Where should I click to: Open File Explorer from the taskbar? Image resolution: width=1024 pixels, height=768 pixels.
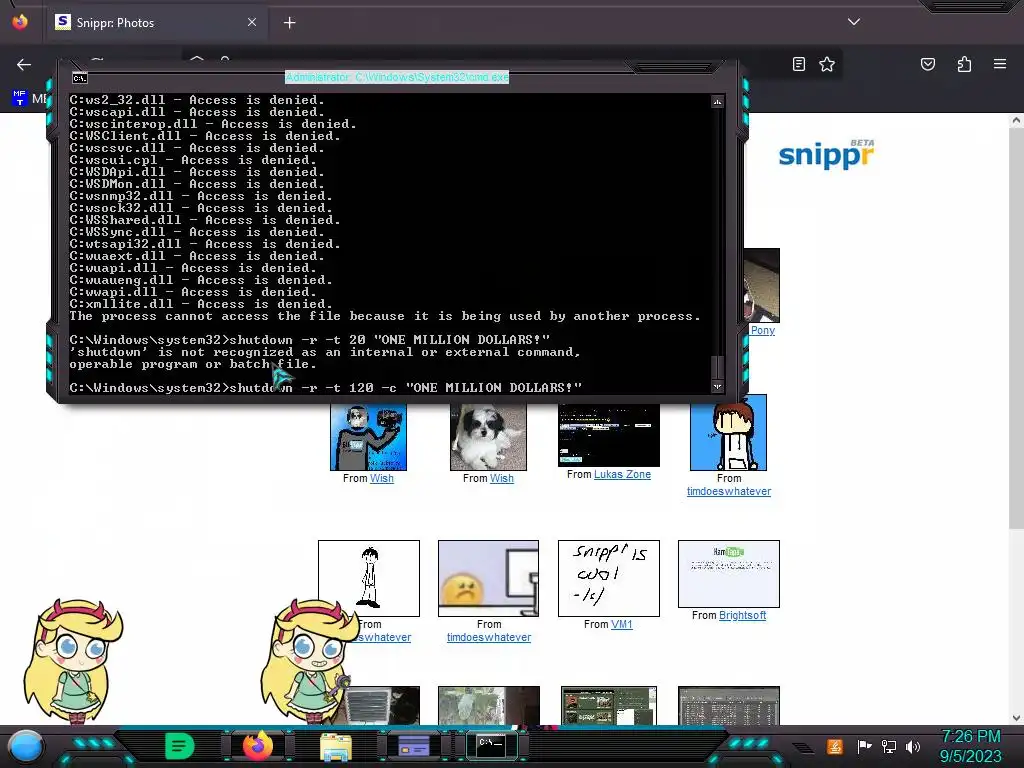[336, 746]
